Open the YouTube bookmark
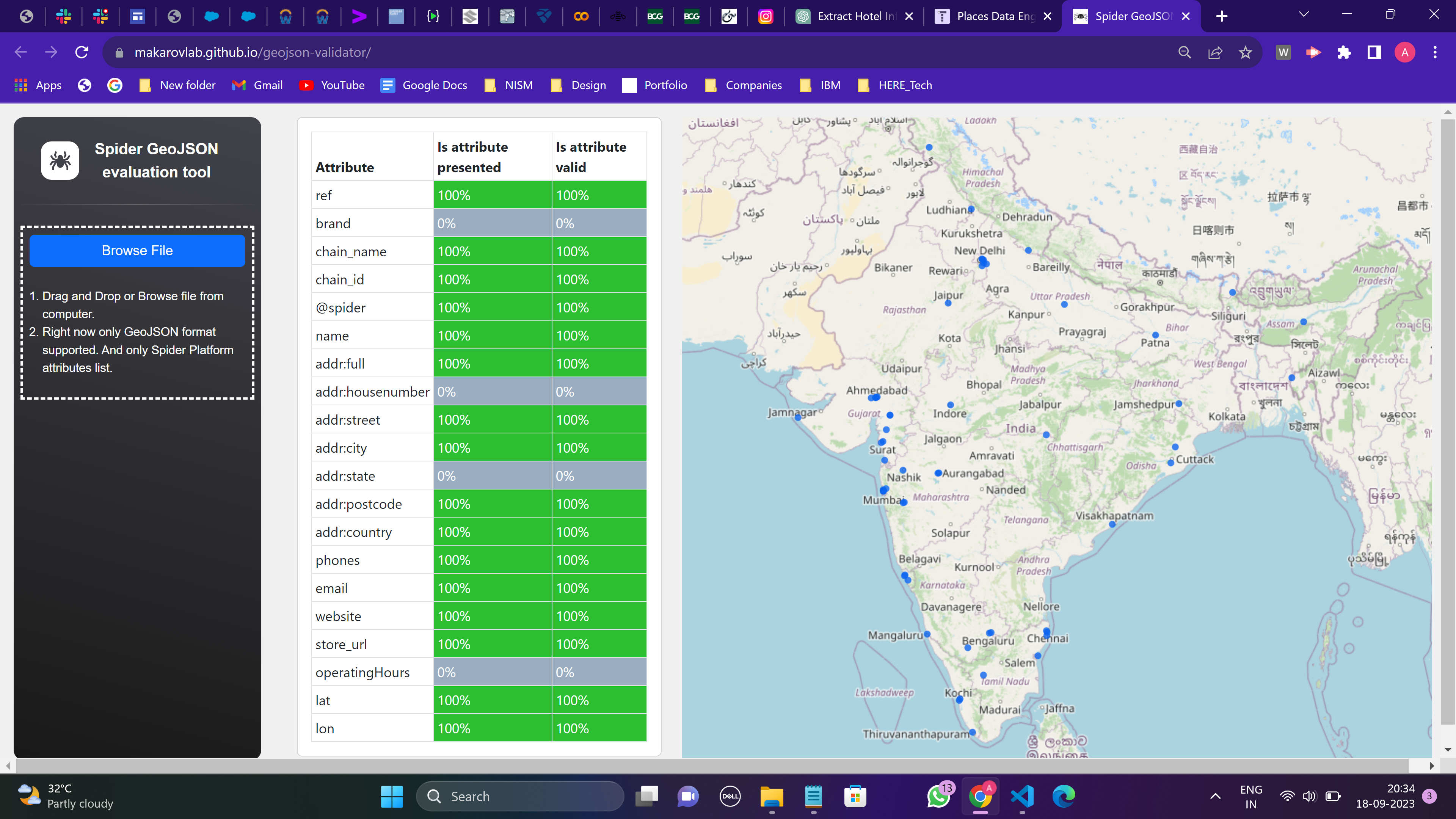The height and width of the screenshot is (819, 1456). 333,85
